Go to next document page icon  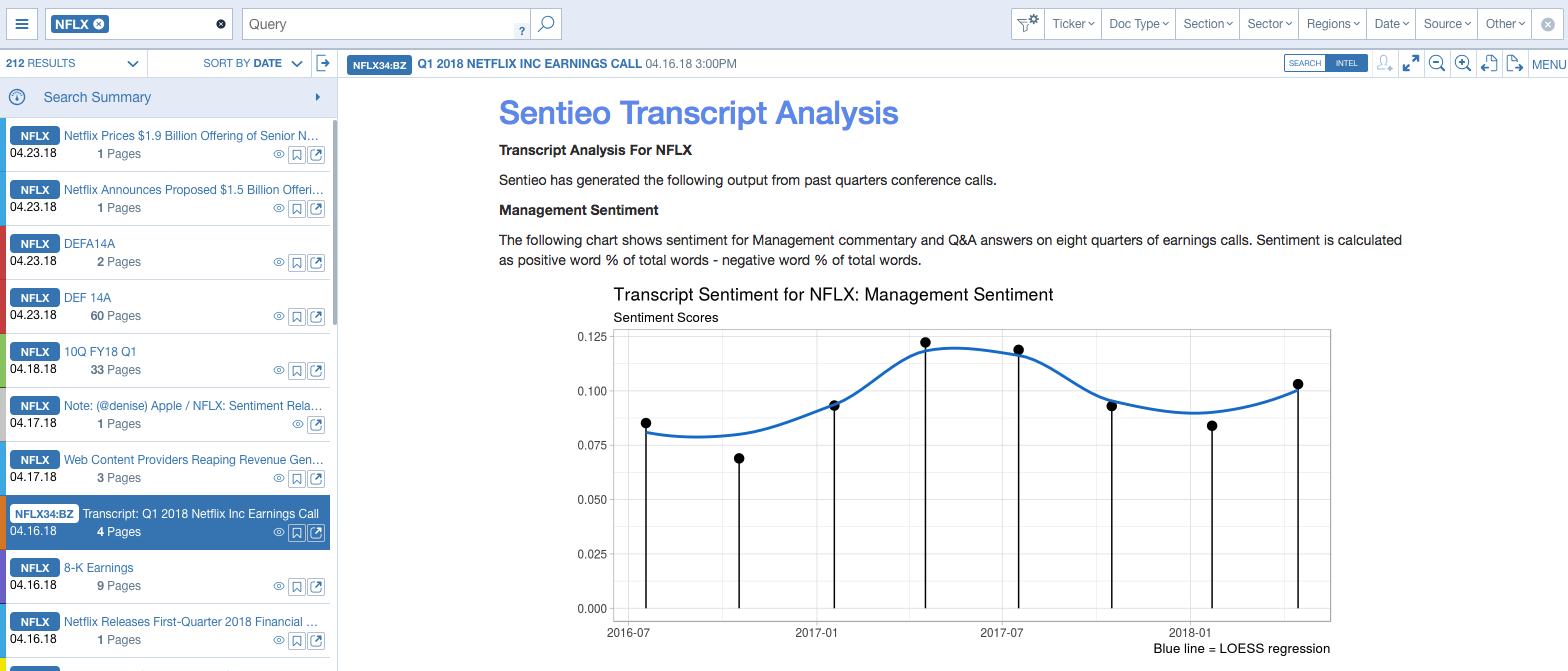(x=1514, y=63)
